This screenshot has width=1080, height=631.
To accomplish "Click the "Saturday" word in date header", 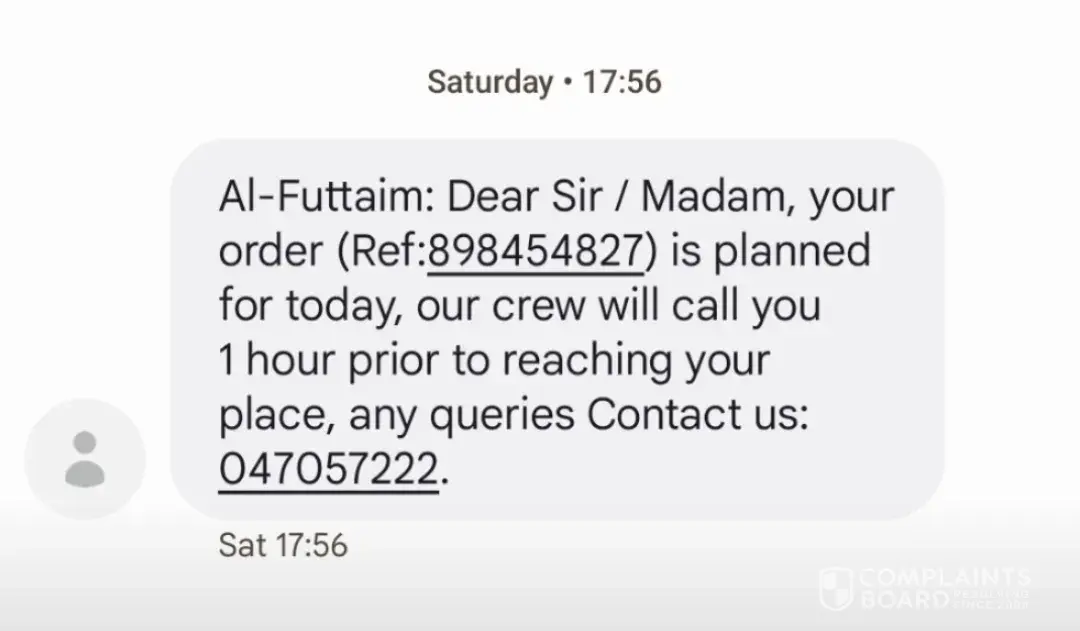I will tap(489, 82).
